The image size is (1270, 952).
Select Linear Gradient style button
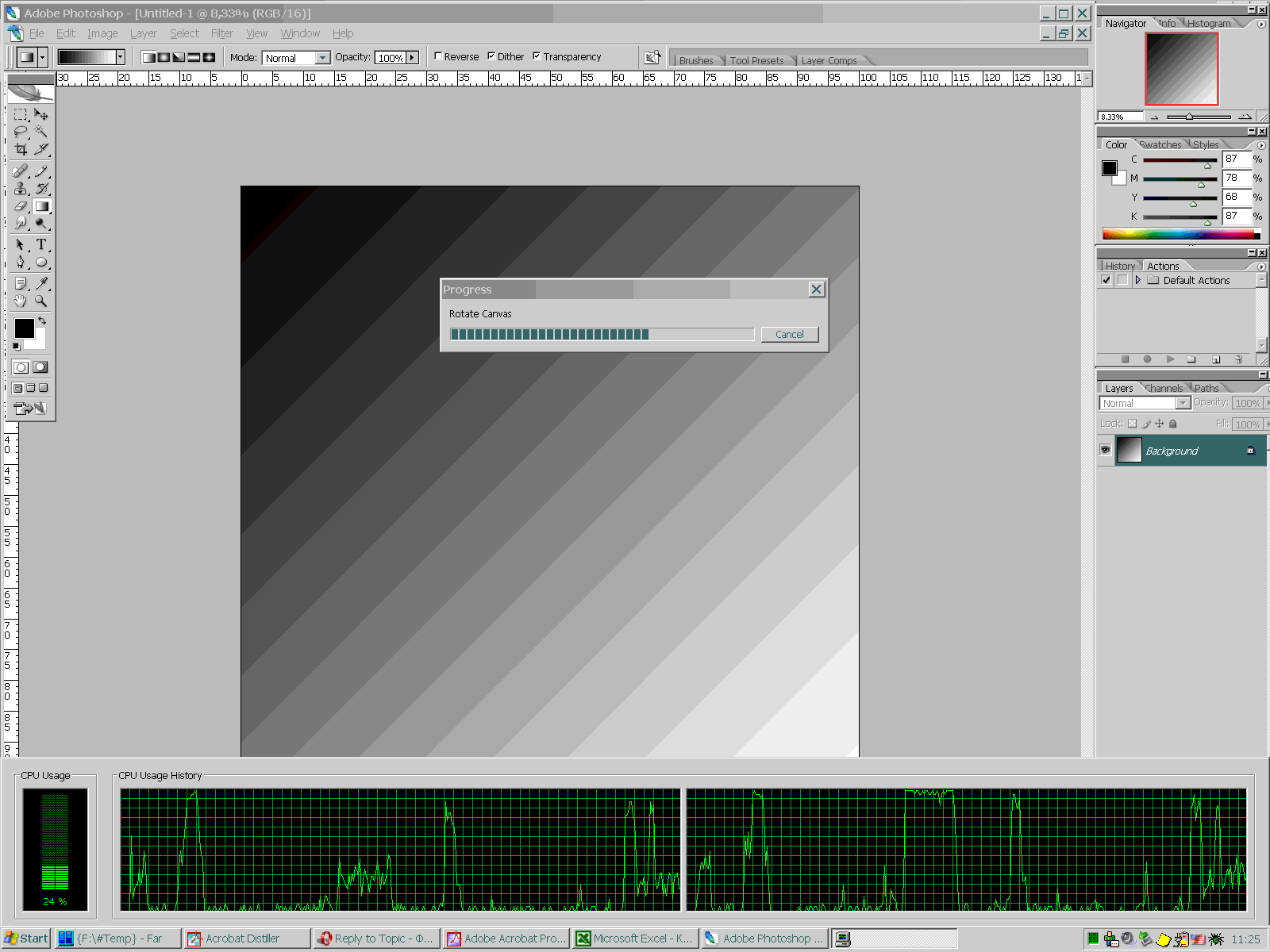coord(148,57)
